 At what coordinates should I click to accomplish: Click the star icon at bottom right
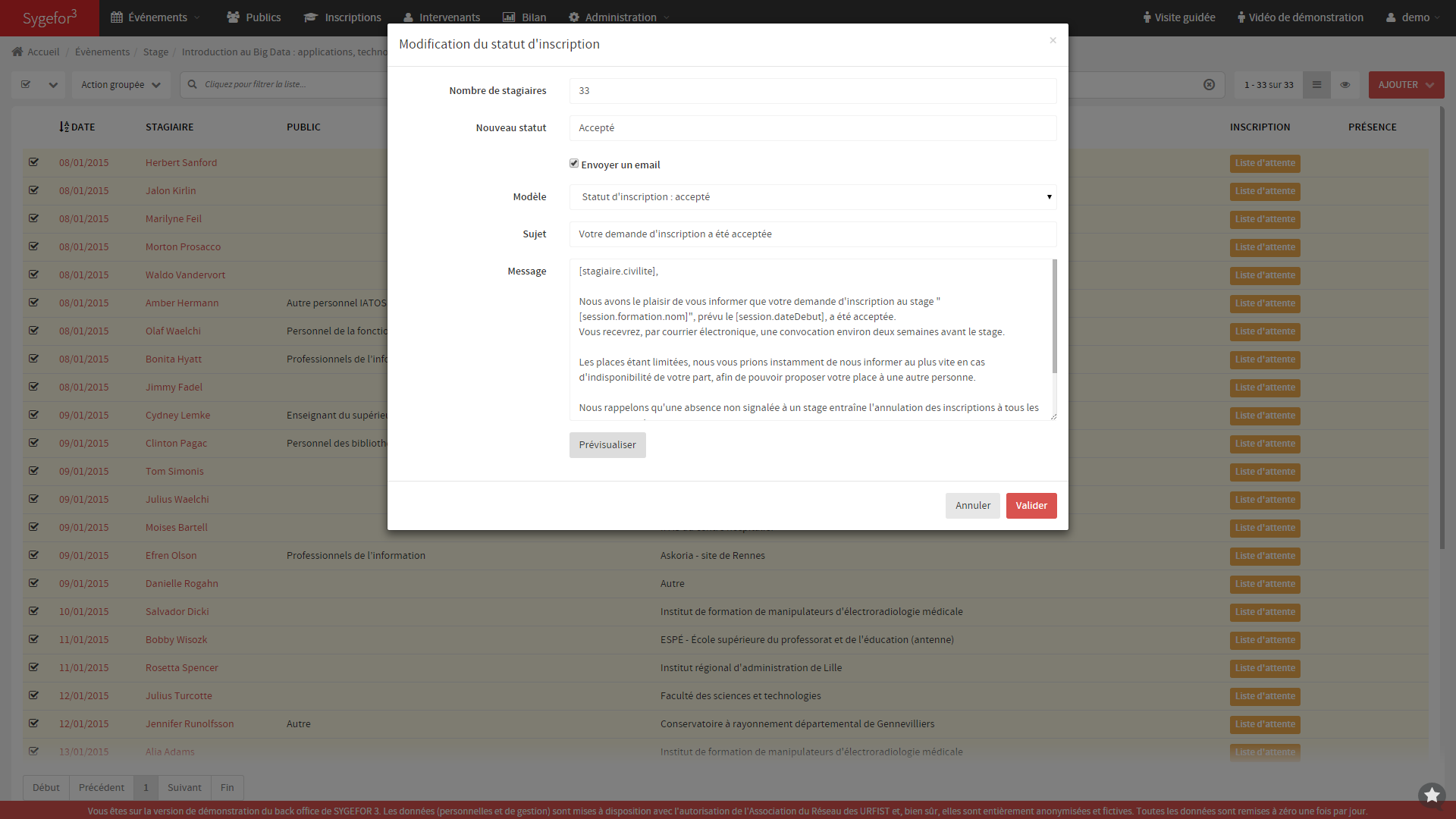coord(1431,795)
